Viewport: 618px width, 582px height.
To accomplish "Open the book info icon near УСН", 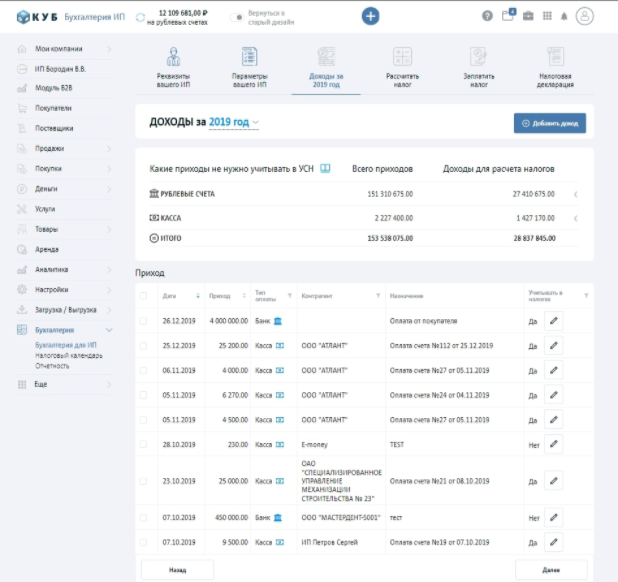I will (x=324, y=169).
